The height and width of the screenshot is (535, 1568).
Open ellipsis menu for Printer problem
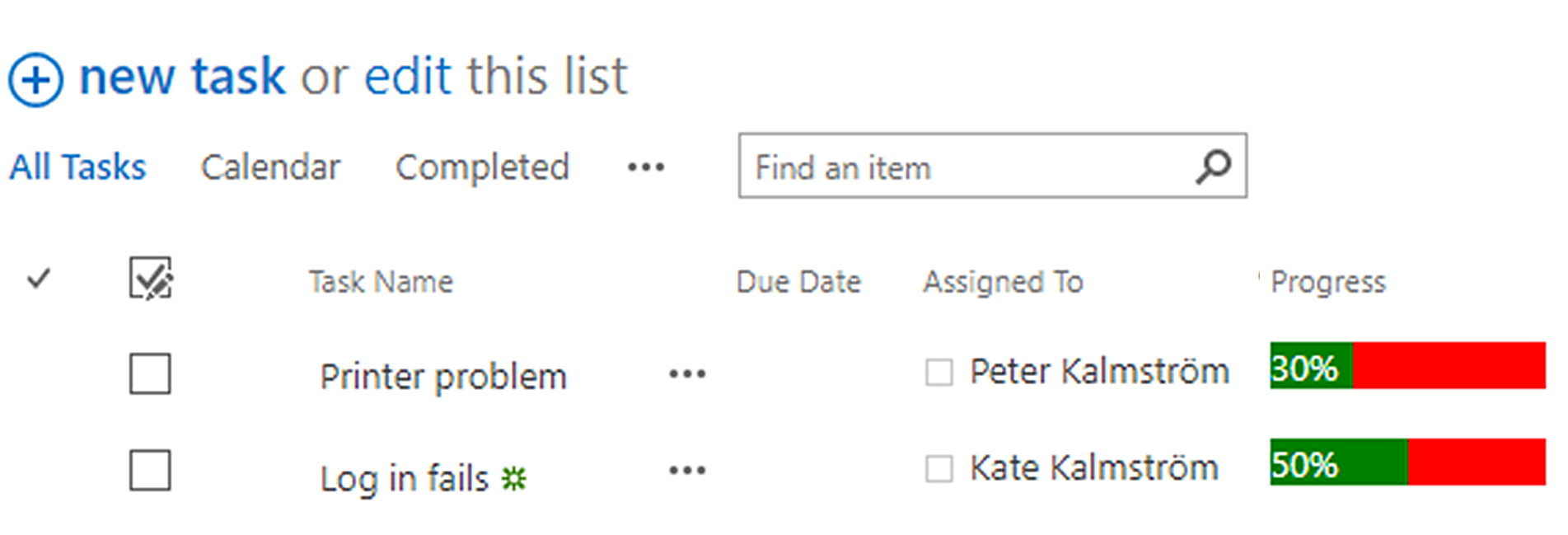point(687,374)
